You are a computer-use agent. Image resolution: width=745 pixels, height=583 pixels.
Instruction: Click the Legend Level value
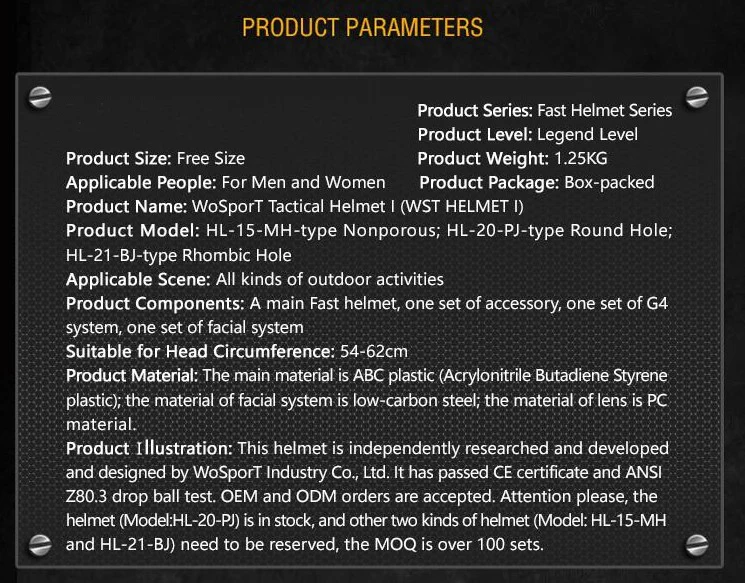587,135
